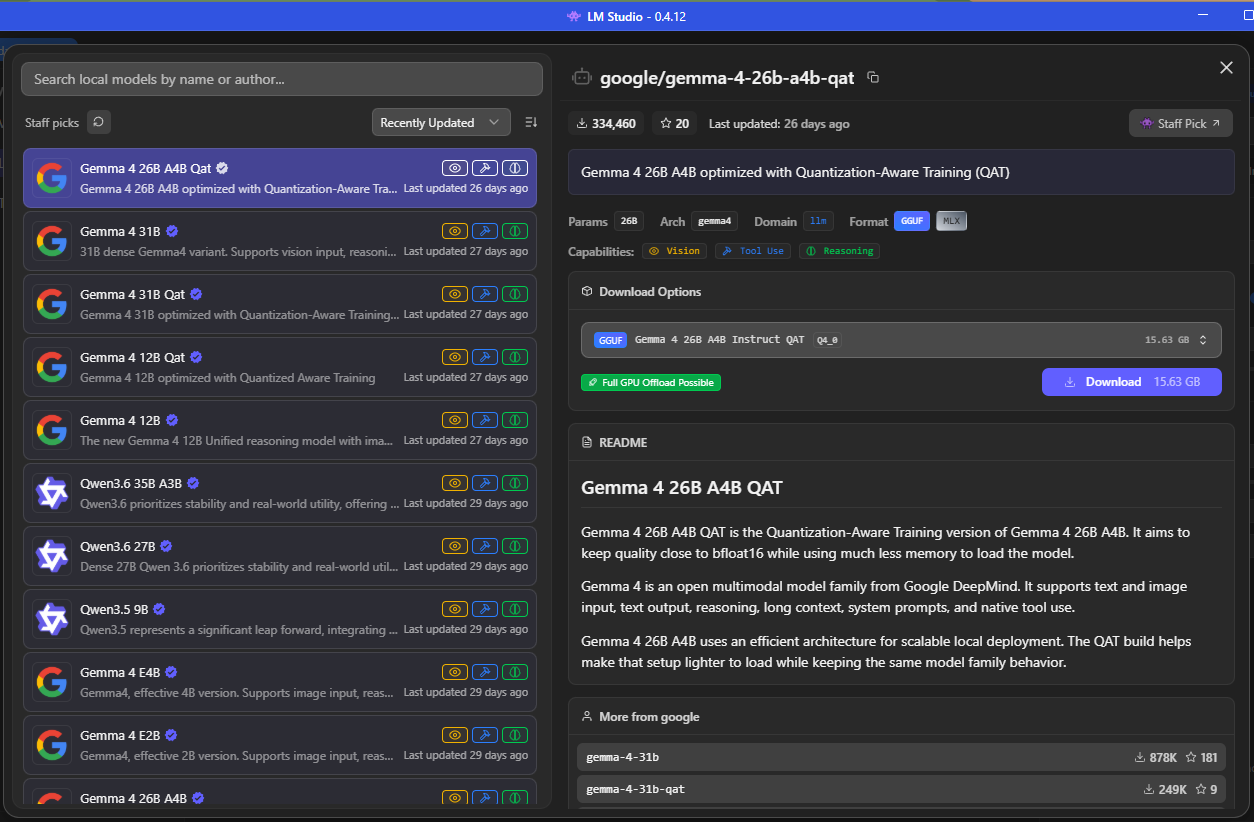
Task: Click the reasoning icon on Gemma 4 26B A4B Qat row
Action: pyautogui.click(x=515, y=168)
